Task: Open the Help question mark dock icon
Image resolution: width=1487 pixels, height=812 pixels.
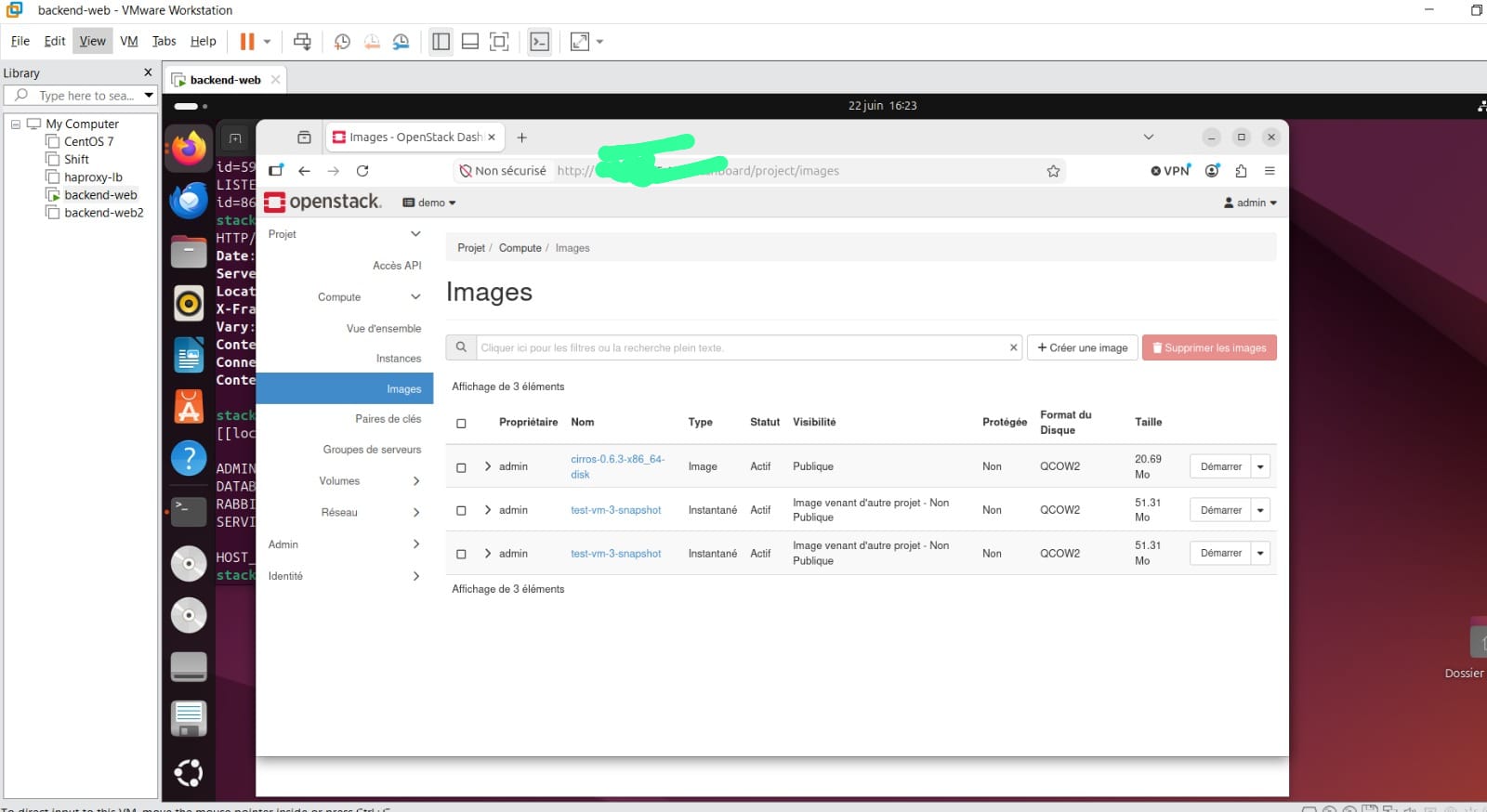Action: click(189, 458)
